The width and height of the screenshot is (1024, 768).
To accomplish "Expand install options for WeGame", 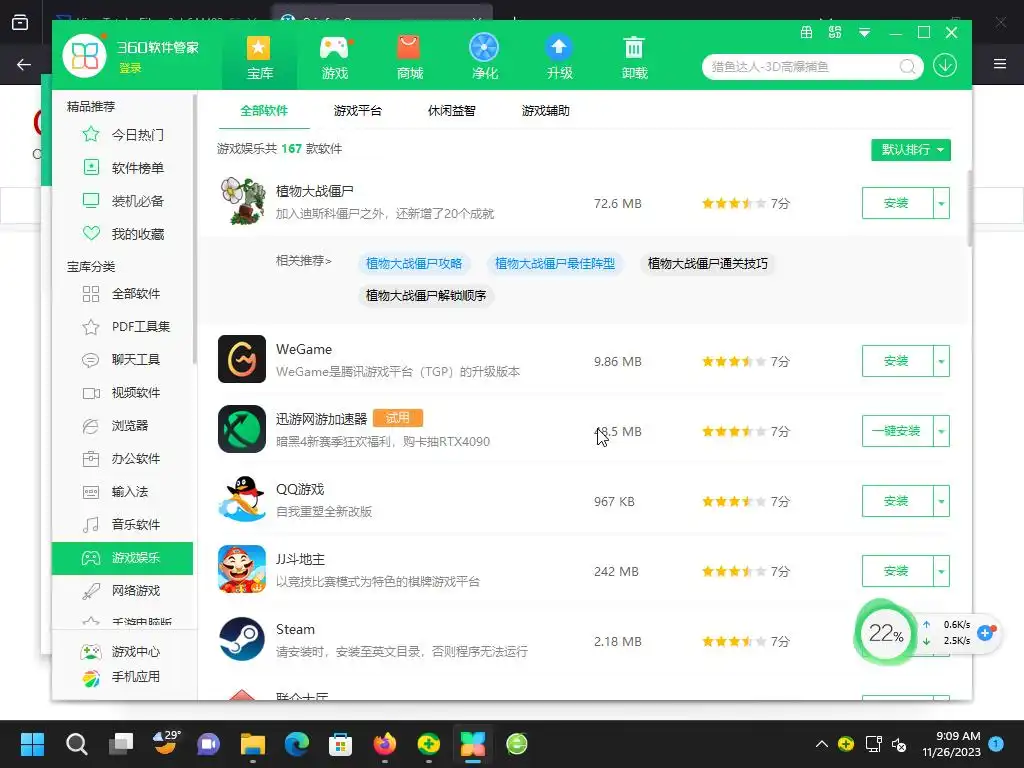I will (x=942, y=361).
